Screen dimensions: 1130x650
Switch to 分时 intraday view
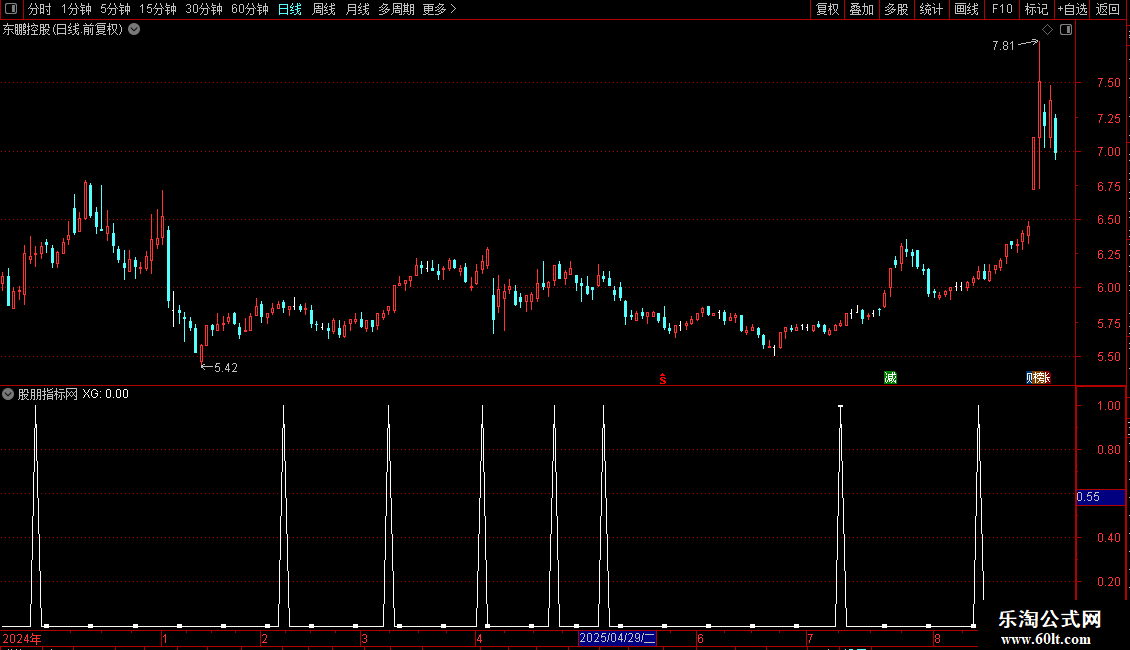(x=40, y=9)
